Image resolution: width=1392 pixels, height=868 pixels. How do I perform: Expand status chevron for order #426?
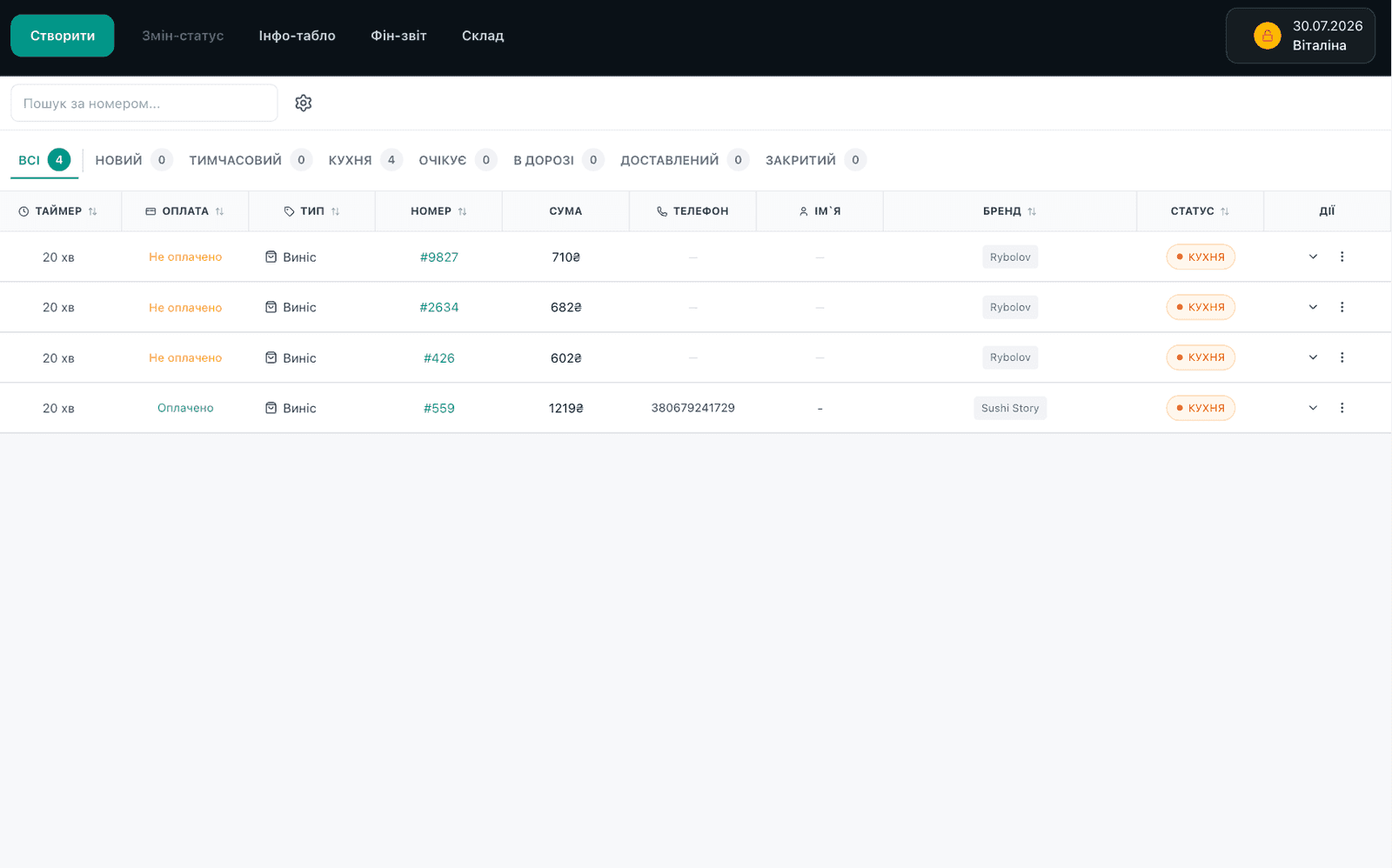[1313, 357]
